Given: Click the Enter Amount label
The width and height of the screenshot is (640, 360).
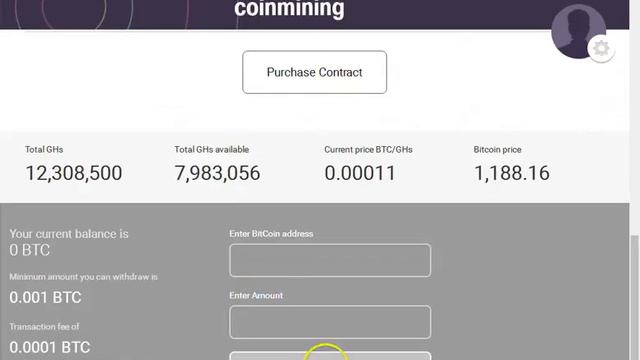Looking at the screenshot, I should 256,295.
